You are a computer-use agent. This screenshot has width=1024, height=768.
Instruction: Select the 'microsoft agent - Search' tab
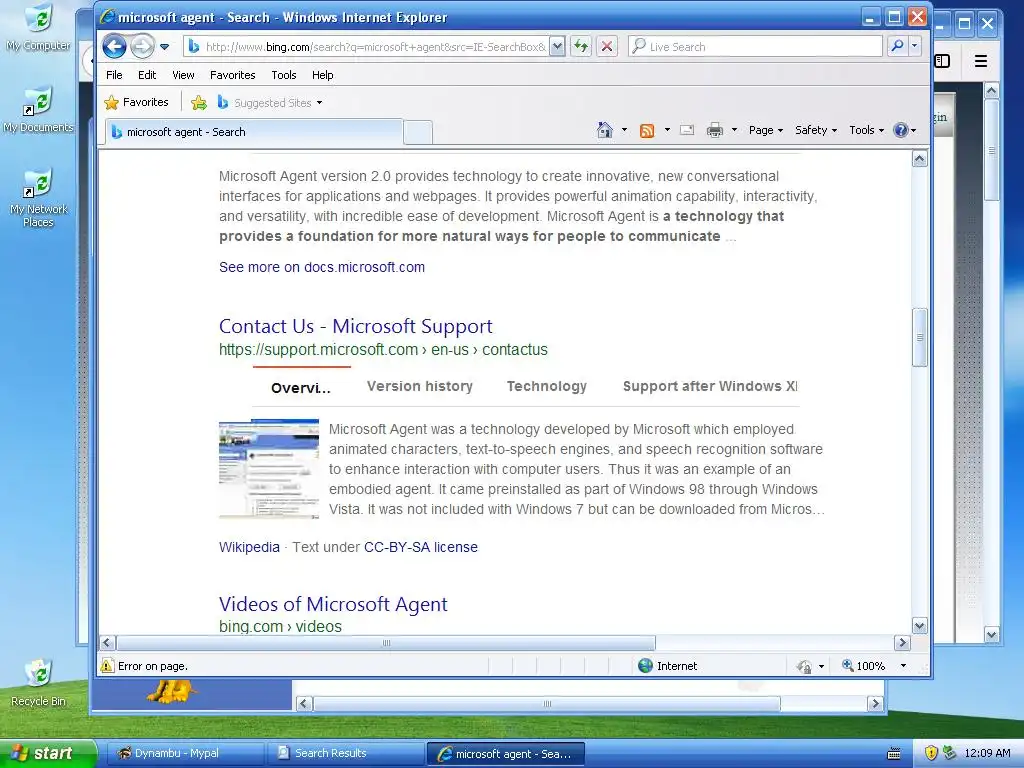[x=253, y=132]
